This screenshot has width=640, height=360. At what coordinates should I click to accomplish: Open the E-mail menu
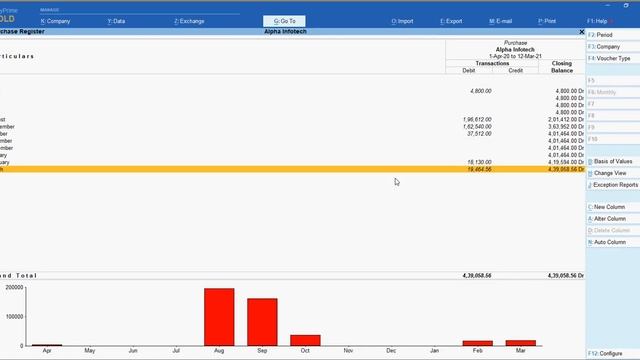(500, 21)
